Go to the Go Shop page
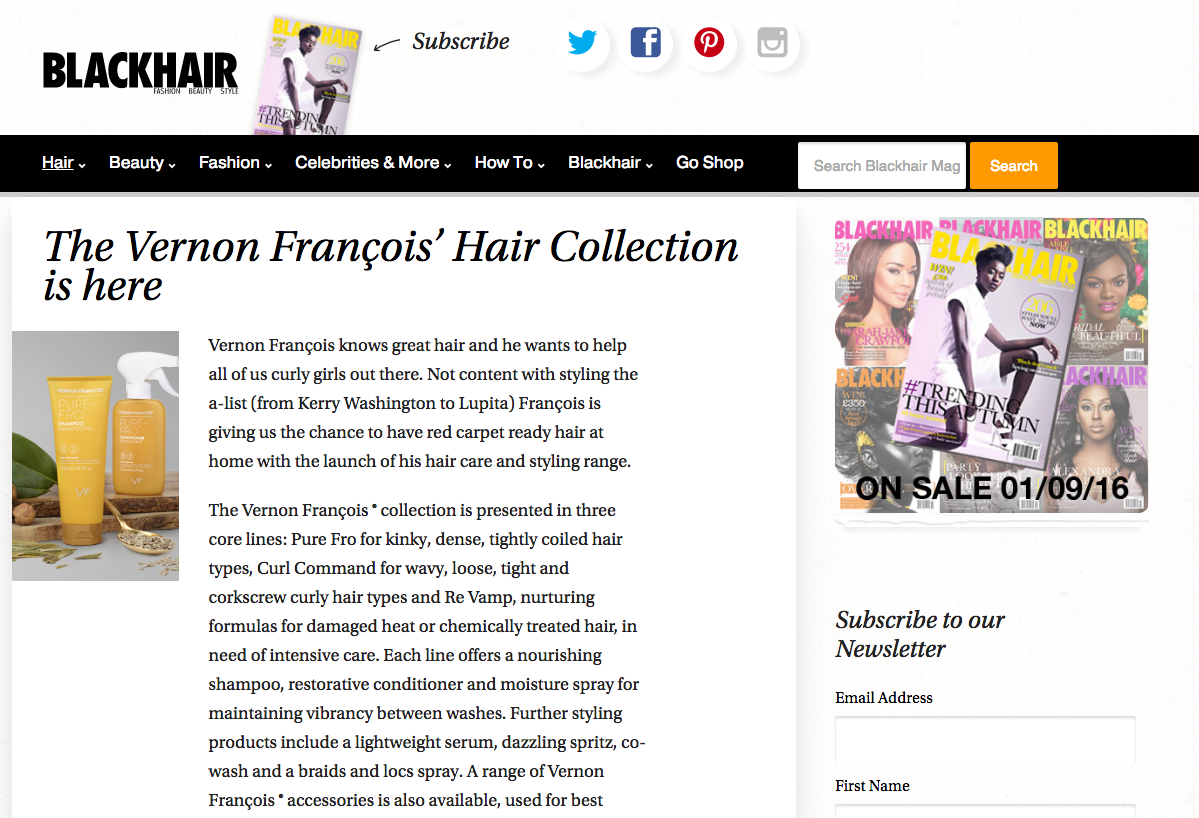This screenshot has width=1199, height=818. coord(710,163)
